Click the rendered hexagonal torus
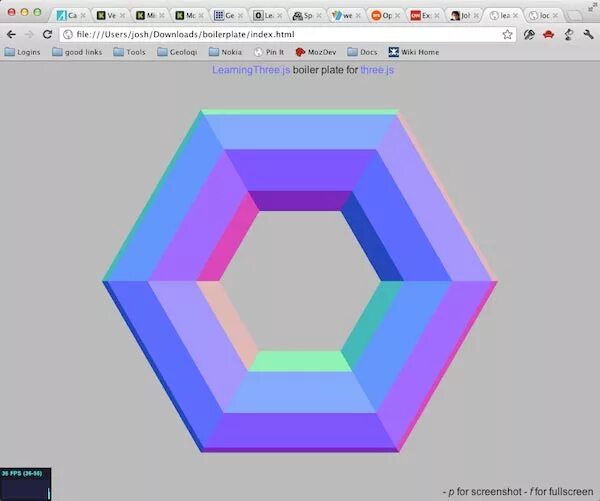This screenshot has height=501, width=600. pyautogui.click(x=300, y=281)
